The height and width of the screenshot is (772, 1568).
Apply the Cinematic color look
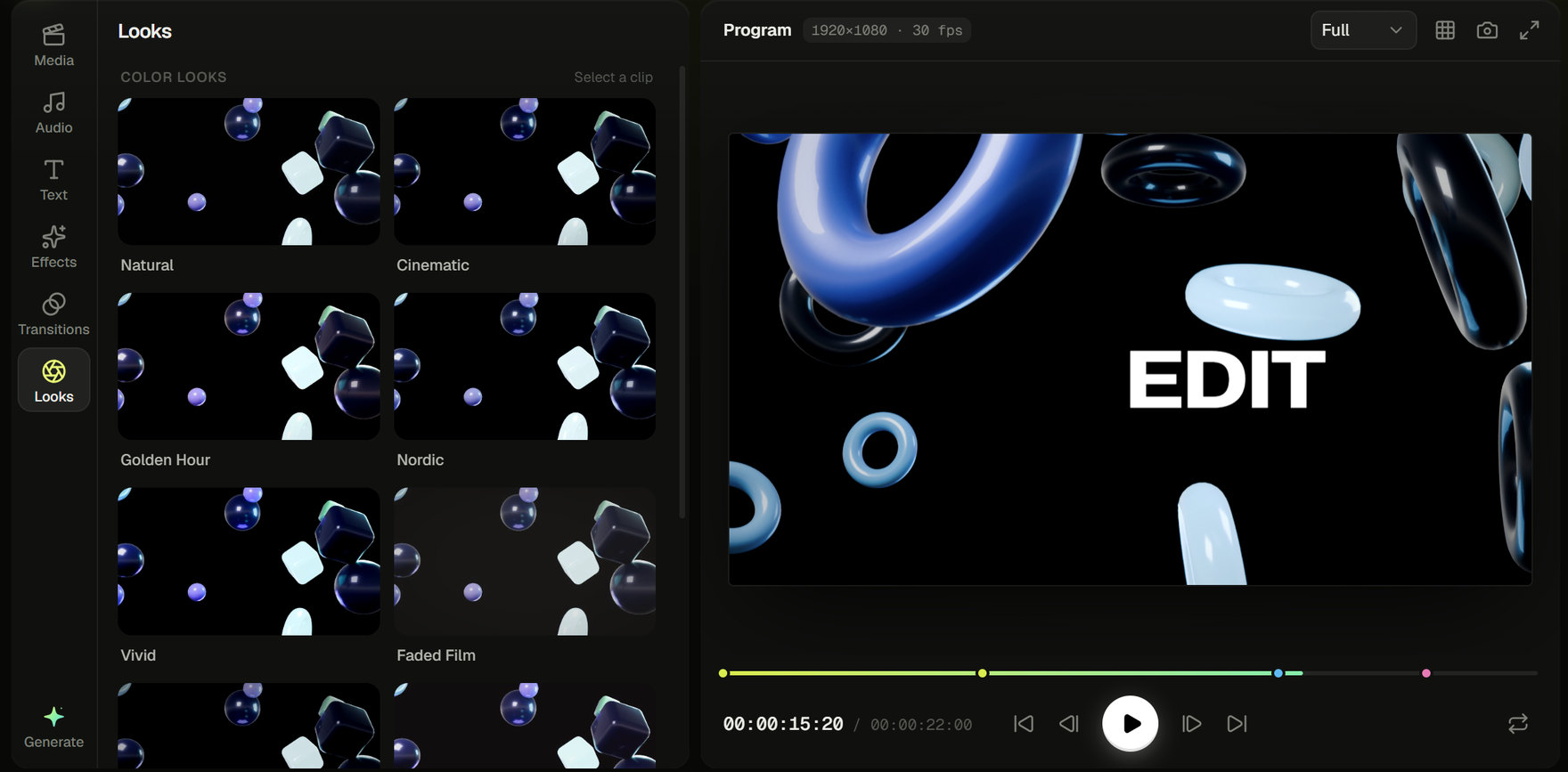click(x=525, y=171)
